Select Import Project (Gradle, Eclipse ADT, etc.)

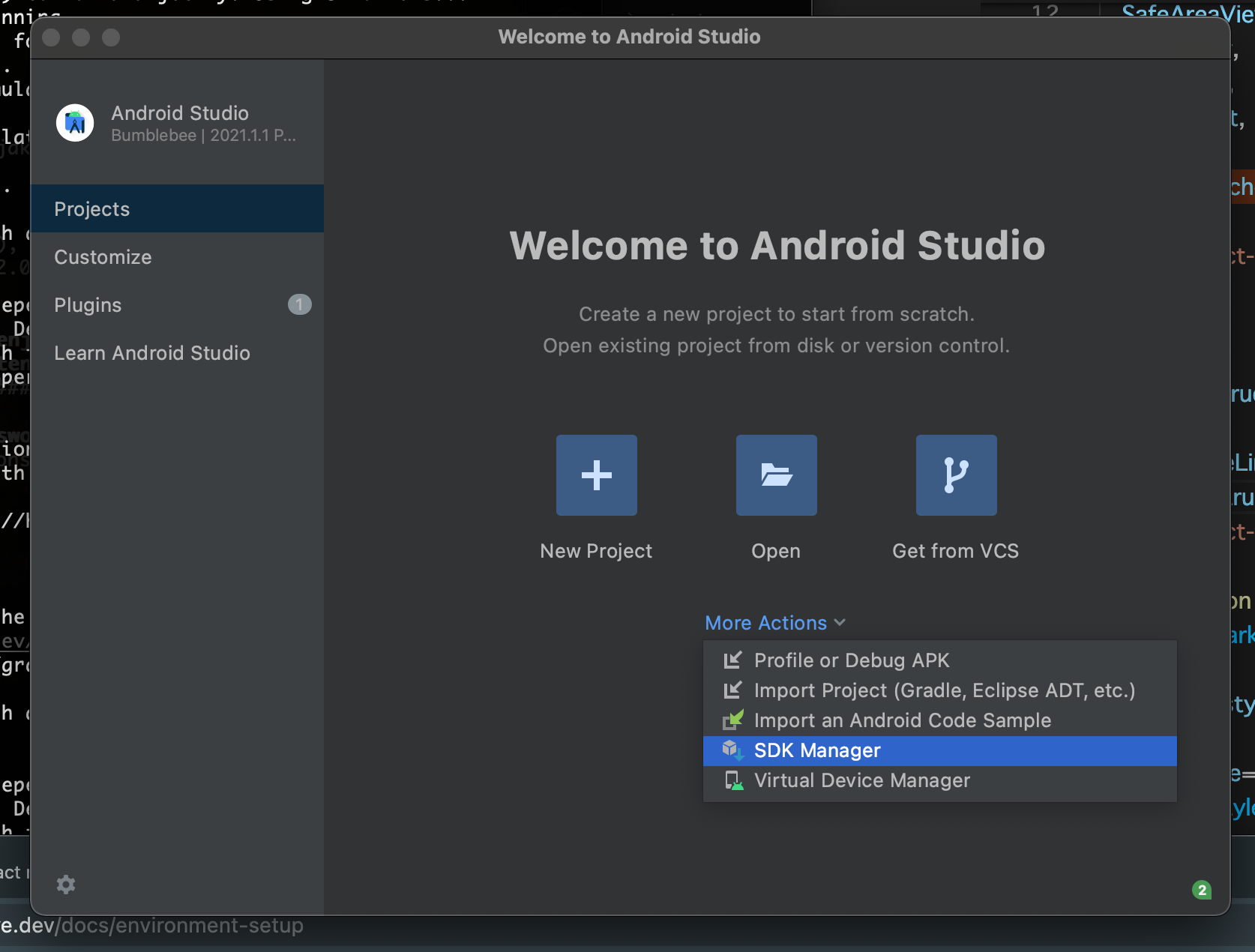940,690
